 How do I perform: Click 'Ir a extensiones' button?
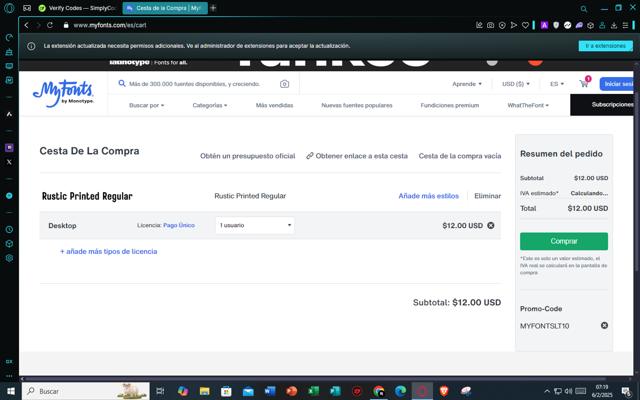pyautogui.click(x=605, y=46)
